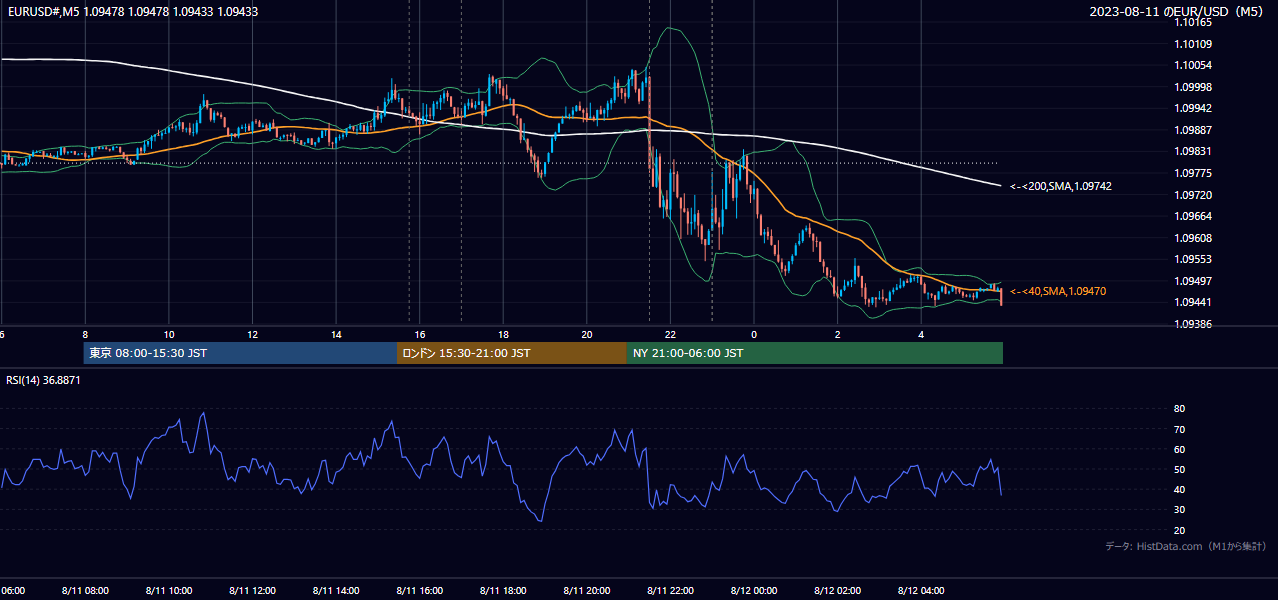Click price level 1.09386 on price axis

coord(1193,324)
